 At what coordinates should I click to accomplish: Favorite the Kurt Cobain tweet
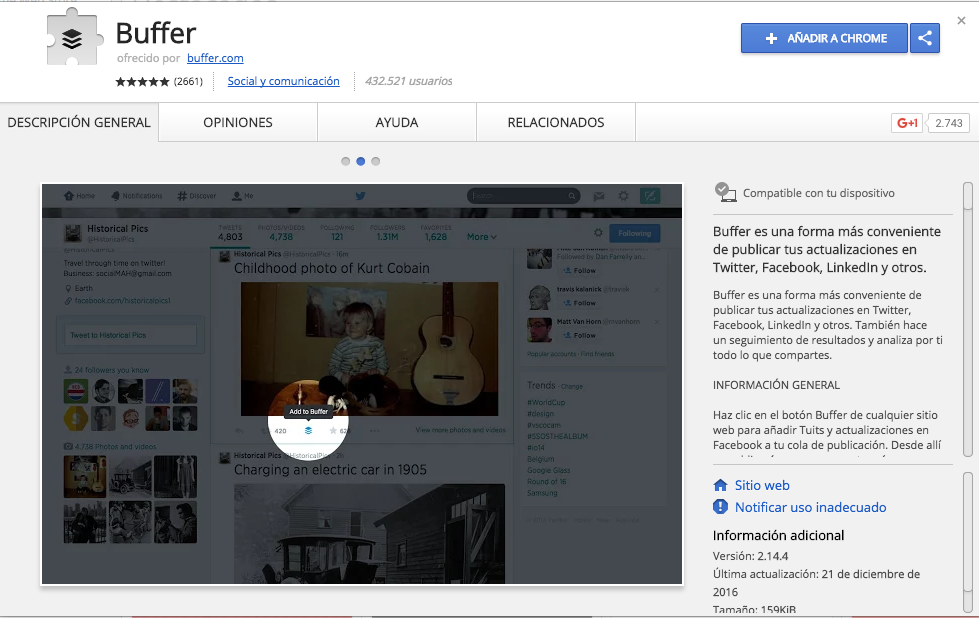click(x=333, y=431)
